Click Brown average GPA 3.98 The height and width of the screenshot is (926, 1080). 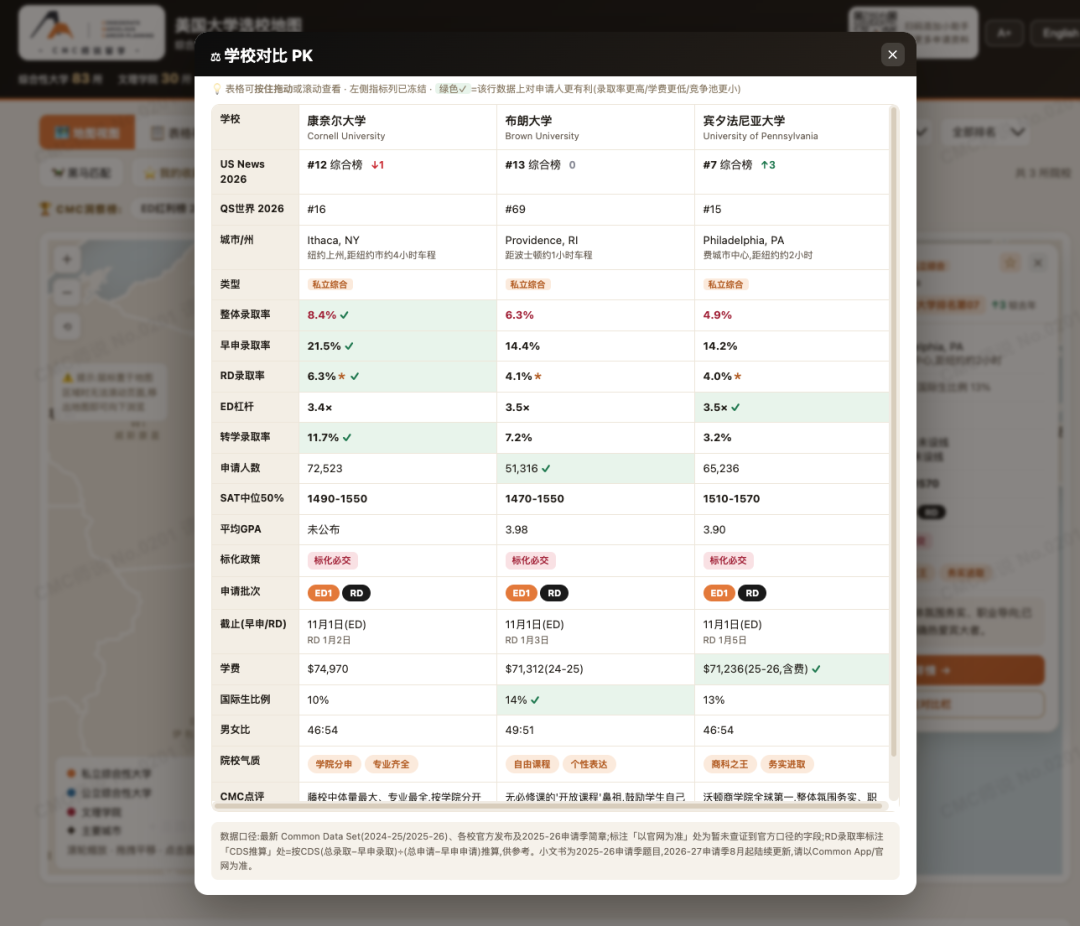coord(517,530)
